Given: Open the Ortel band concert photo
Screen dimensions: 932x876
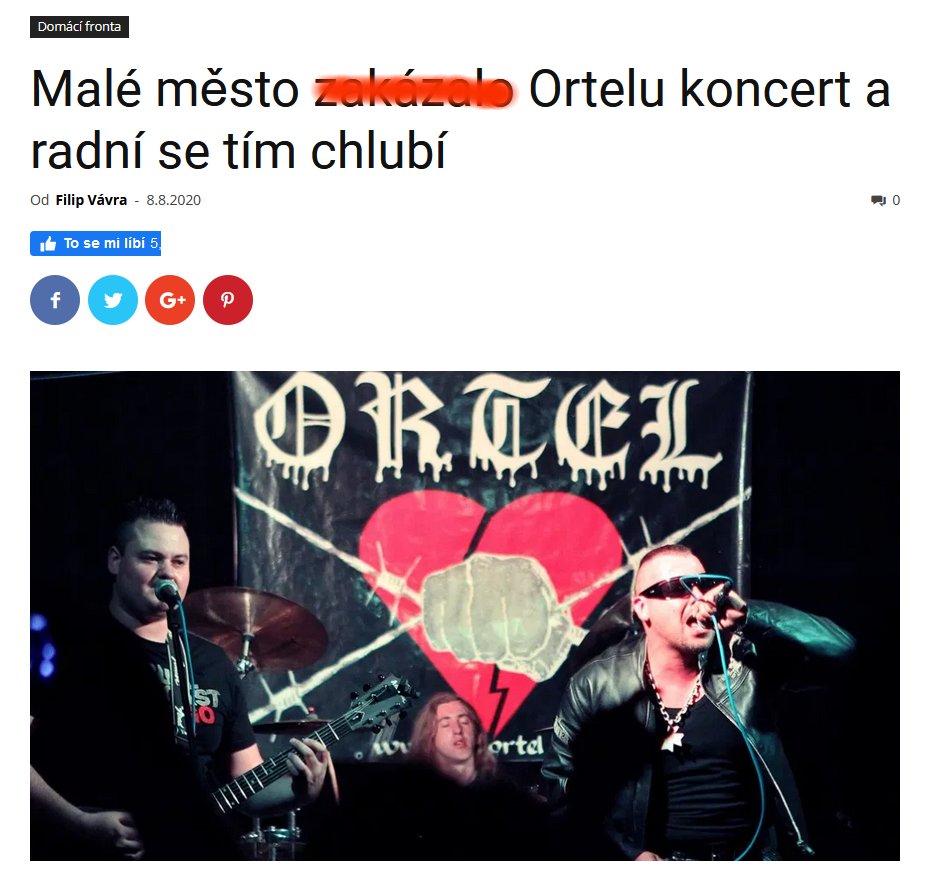Looking at the screenshot, I should coord(465,616).
